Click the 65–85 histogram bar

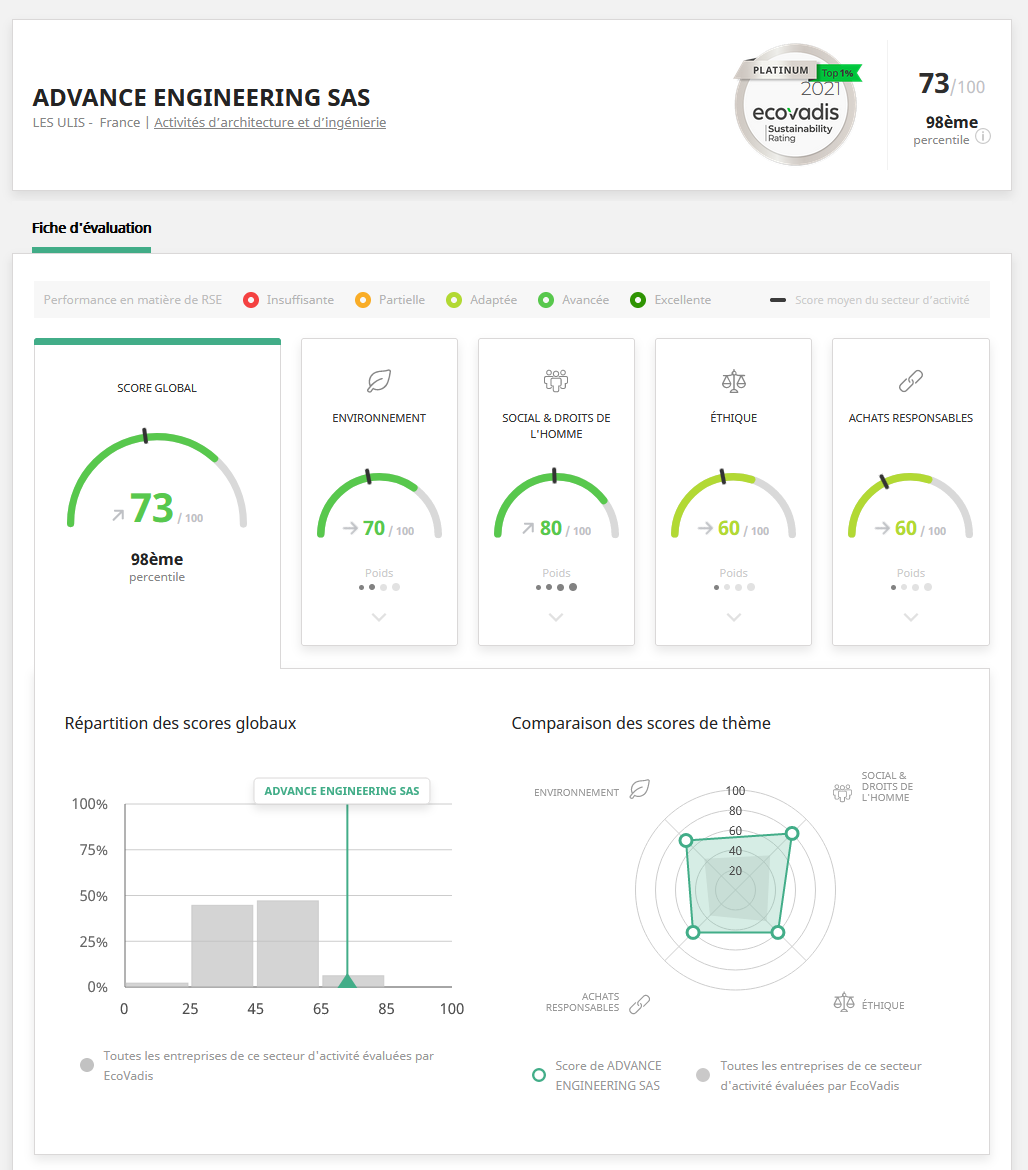pyautogui.click(x=353, y=981)
